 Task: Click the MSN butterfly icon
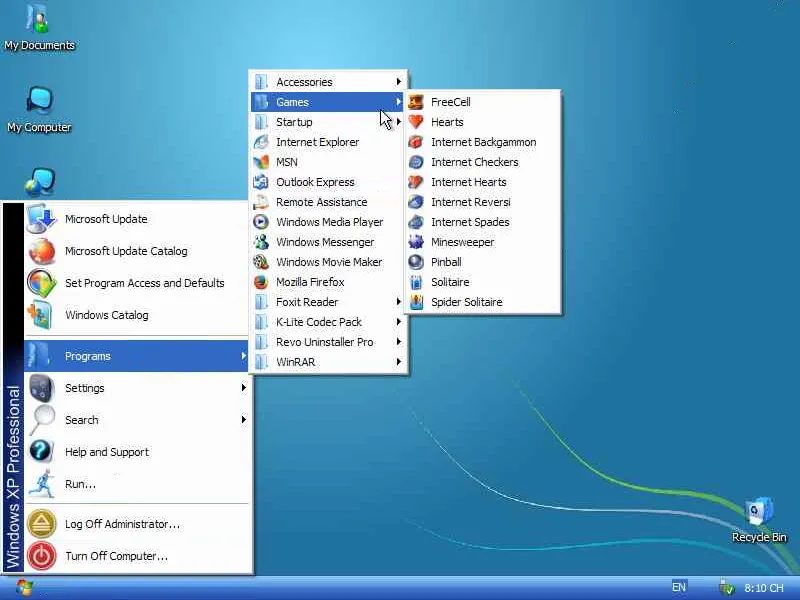pyautogui.click(x=261, y=162)
